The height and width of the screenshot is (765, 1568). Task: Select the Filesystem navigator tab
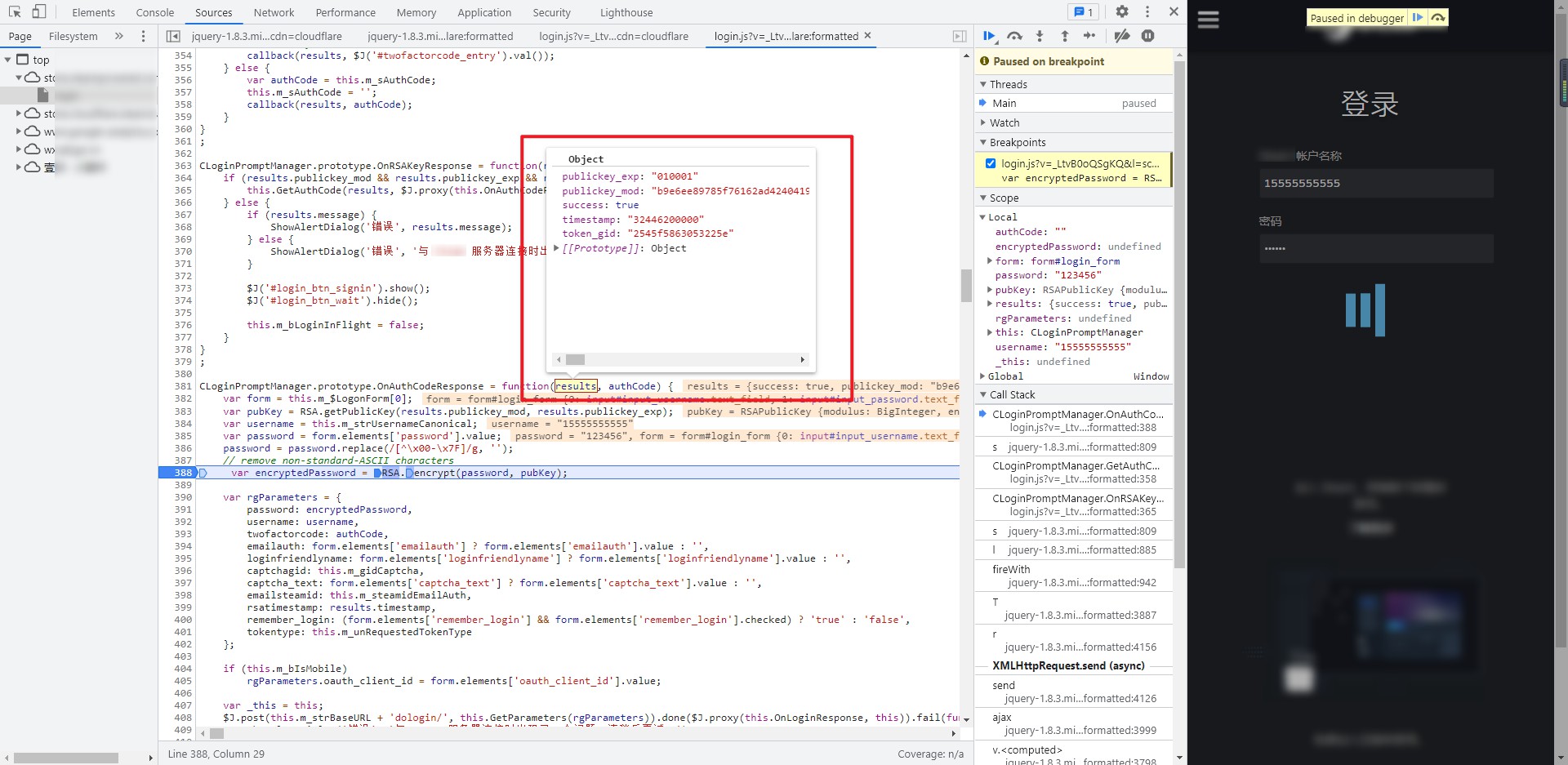(73, 36)
